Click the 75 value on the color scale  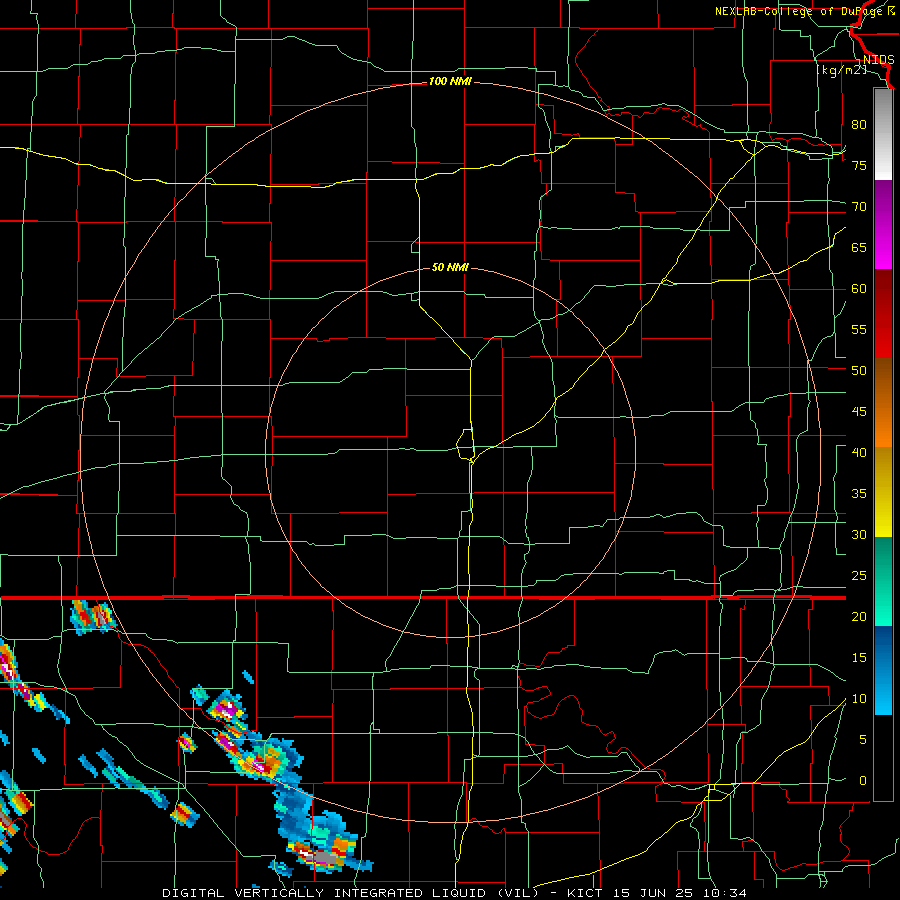tap(859, 166)
